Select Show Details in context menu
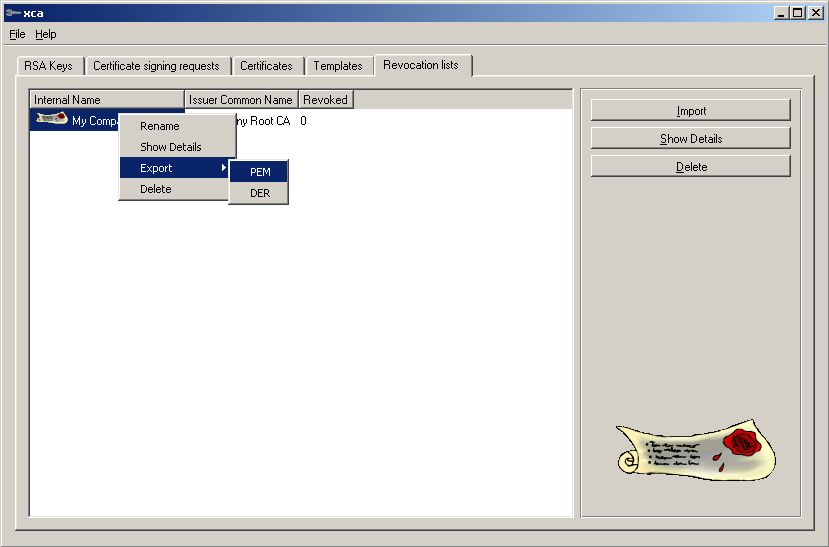 [171, 147]
